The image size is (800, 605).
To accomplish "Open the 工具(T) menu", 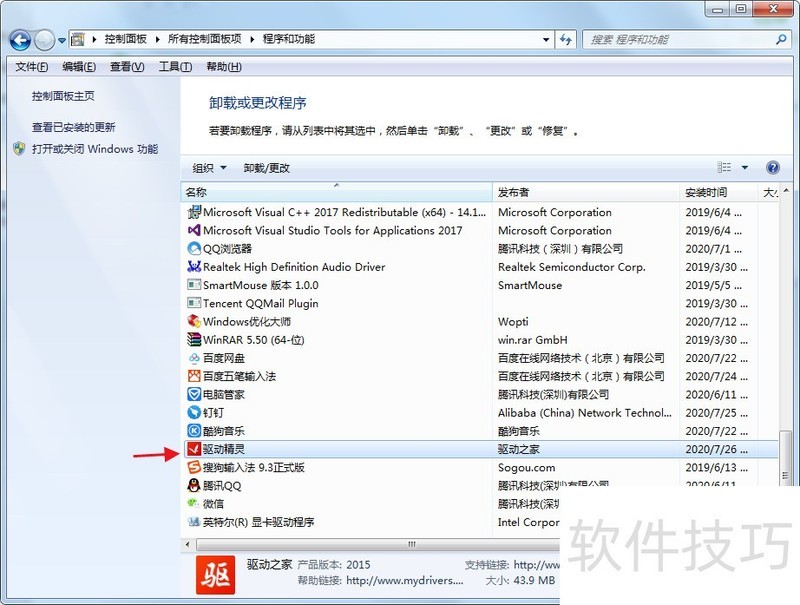I will pos(176,67).
